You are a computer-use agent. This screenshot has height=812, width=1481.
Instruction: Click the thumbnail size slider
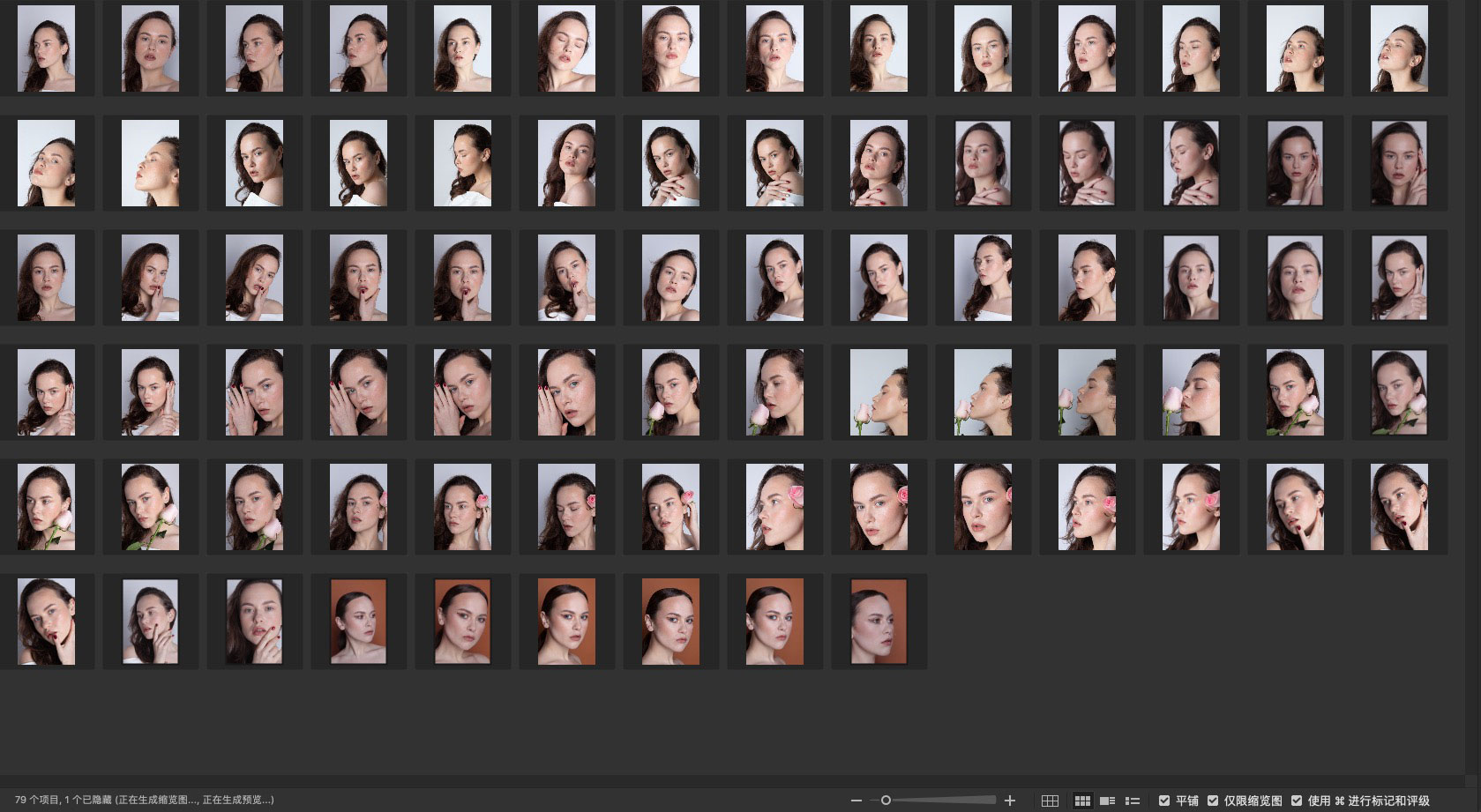(886, 801)
